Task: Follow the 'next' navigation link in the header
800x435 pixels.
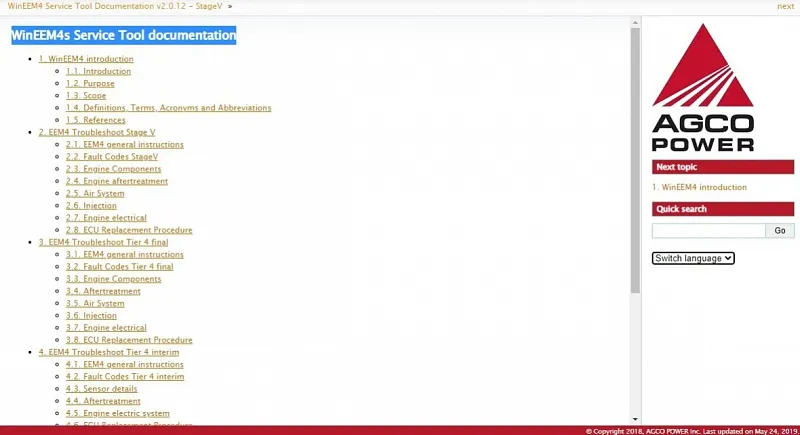Action: click(x=785, y=6)
